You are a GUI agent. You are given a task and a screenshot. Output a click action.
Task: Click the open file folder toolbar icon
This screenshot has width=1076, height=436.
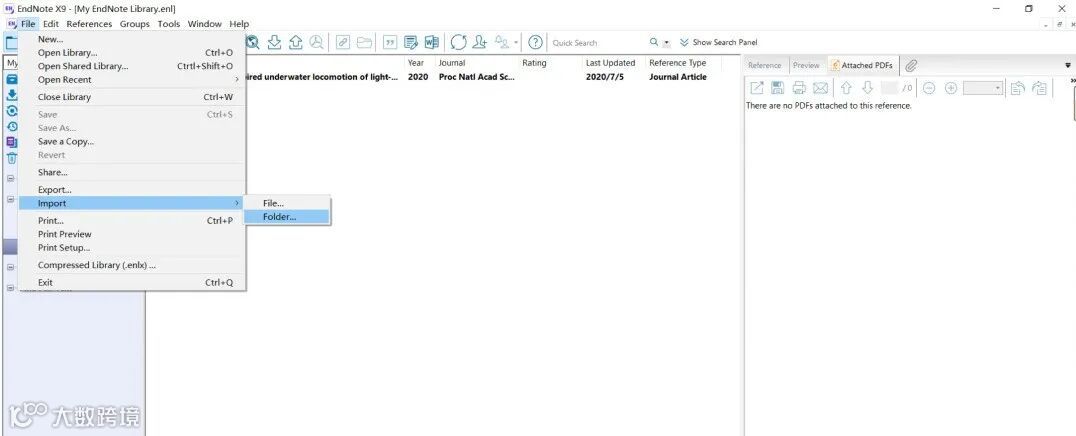[x=364, y=43]
